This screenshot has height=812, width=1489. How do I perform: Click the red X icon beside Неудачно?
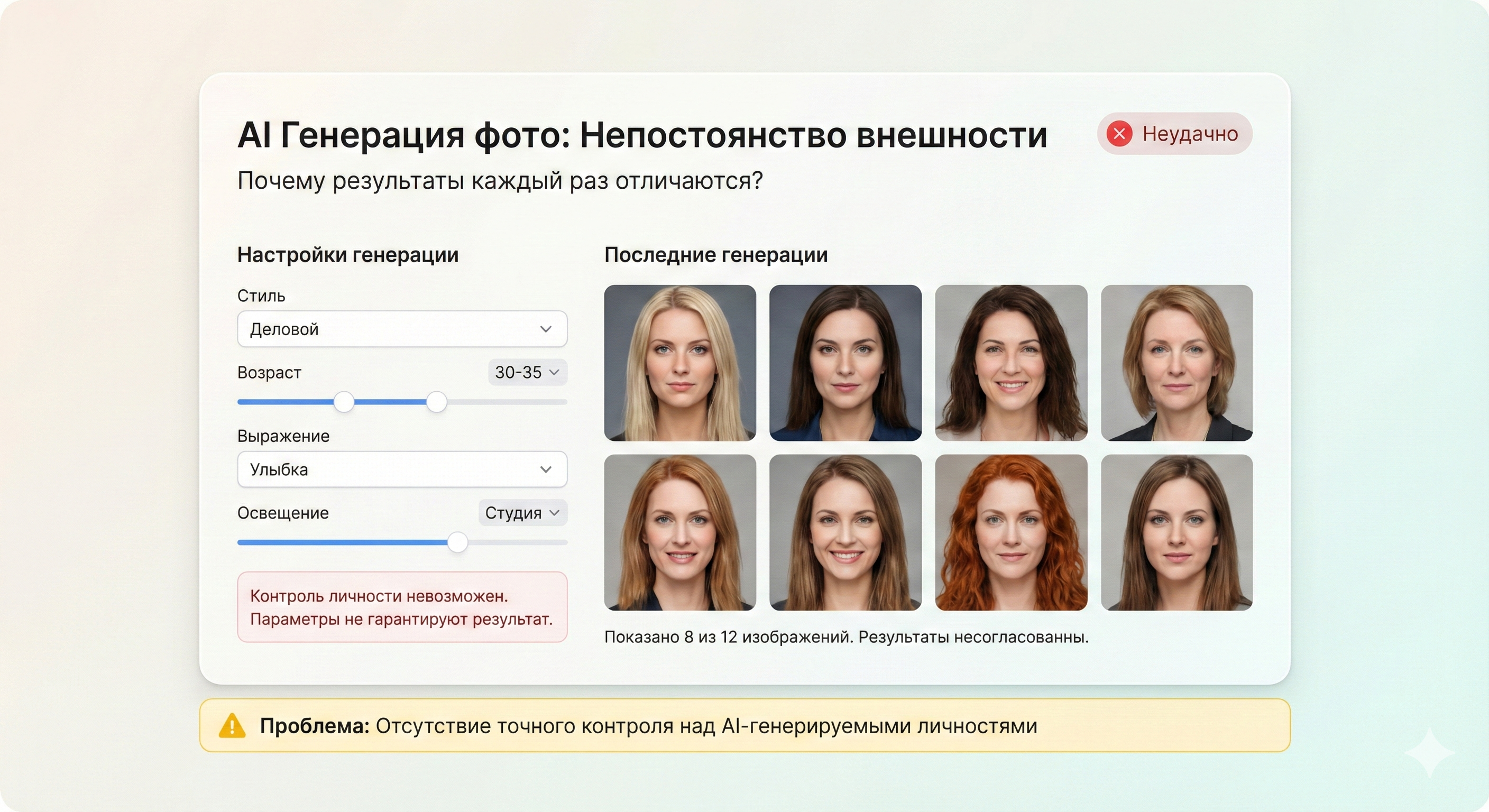point(1119,134)
